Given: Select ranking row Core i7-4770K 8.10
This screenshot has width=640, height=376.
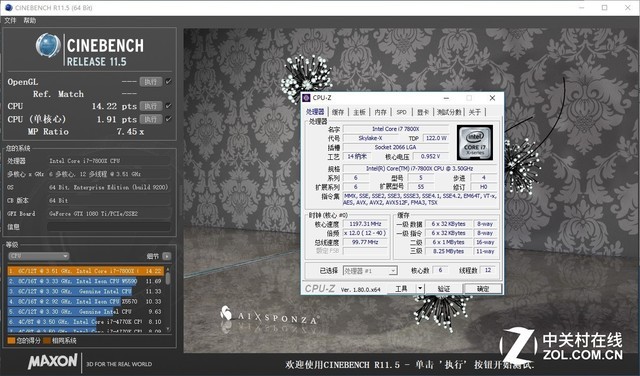Looking at the screenshot, I should [x=85, y=322].
